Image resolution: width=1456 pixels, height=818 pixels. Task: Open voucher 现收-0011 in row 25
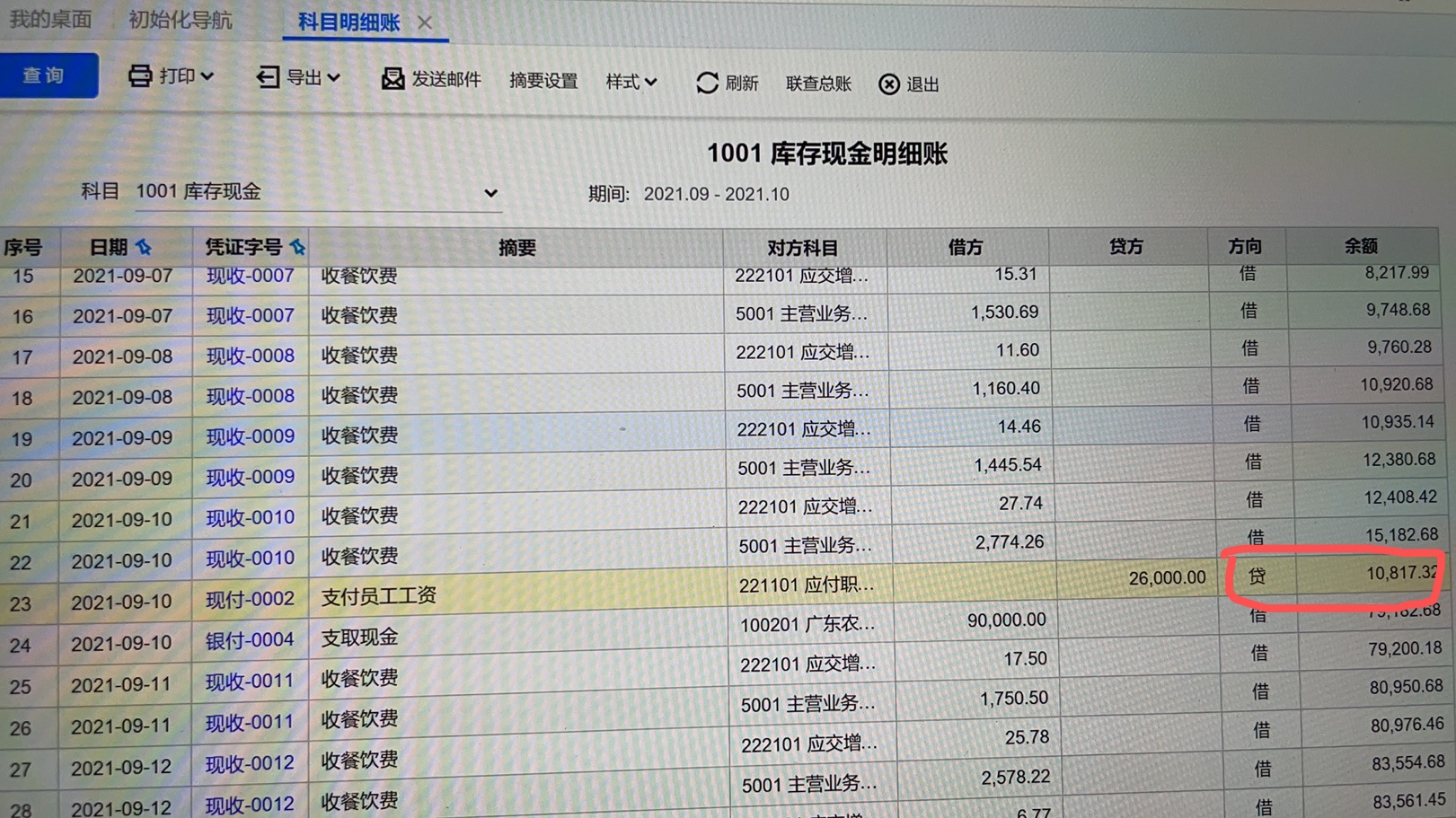[251, 682]
